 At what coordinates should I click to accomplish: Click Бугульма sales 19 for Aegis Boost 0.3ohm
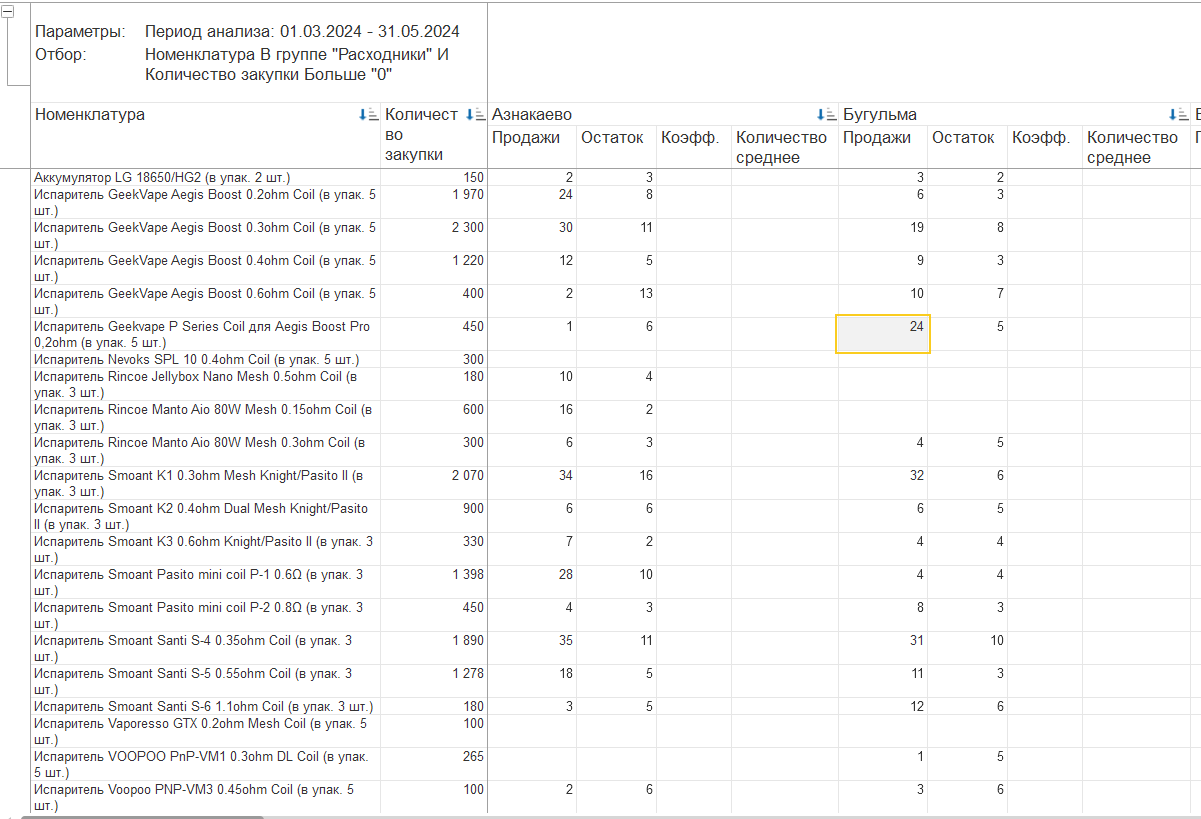click(917, 227)
